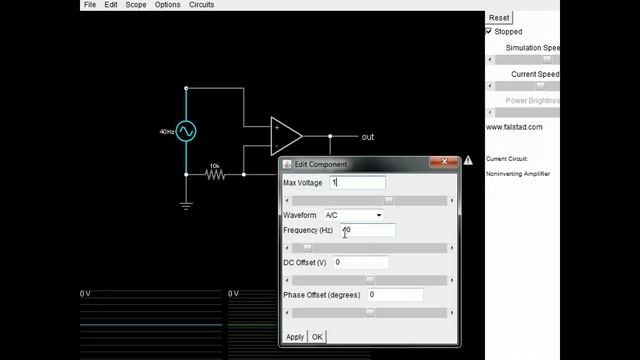This screenshot has height=360, width=640.
Task: Click left arrow of Max Voltage slider
Action: point(287,200)
